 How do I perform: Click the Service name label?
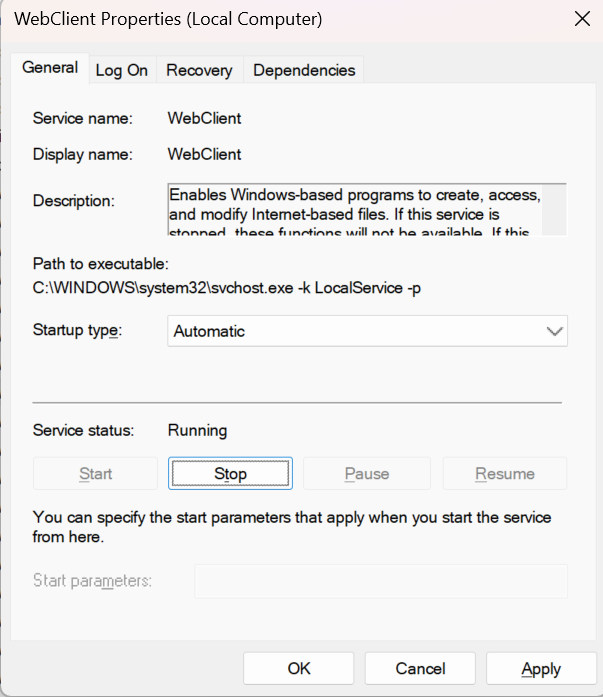83,118
